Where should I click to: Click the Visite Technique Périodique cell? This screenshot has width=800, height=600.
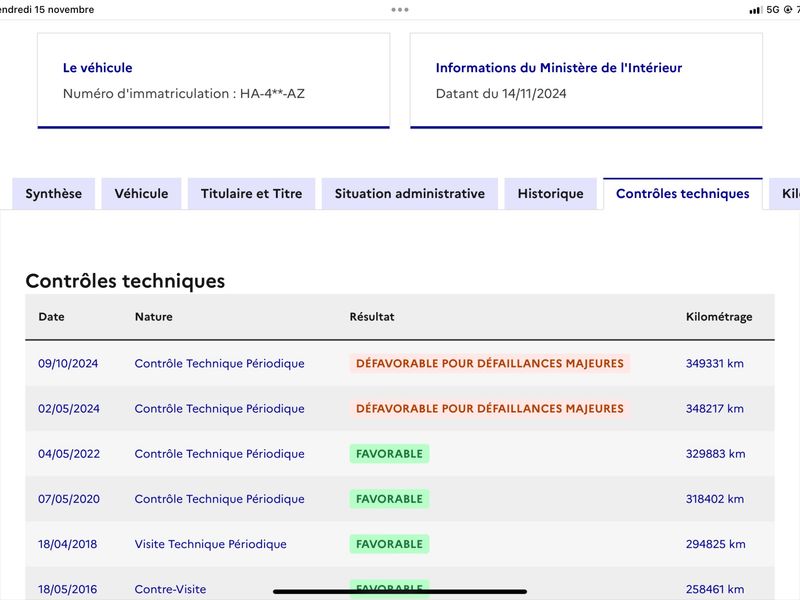[x=210, y=544]
